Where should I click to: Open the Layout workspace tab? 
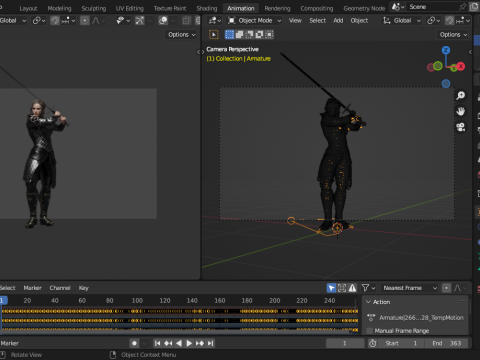[x=28, y=8]
